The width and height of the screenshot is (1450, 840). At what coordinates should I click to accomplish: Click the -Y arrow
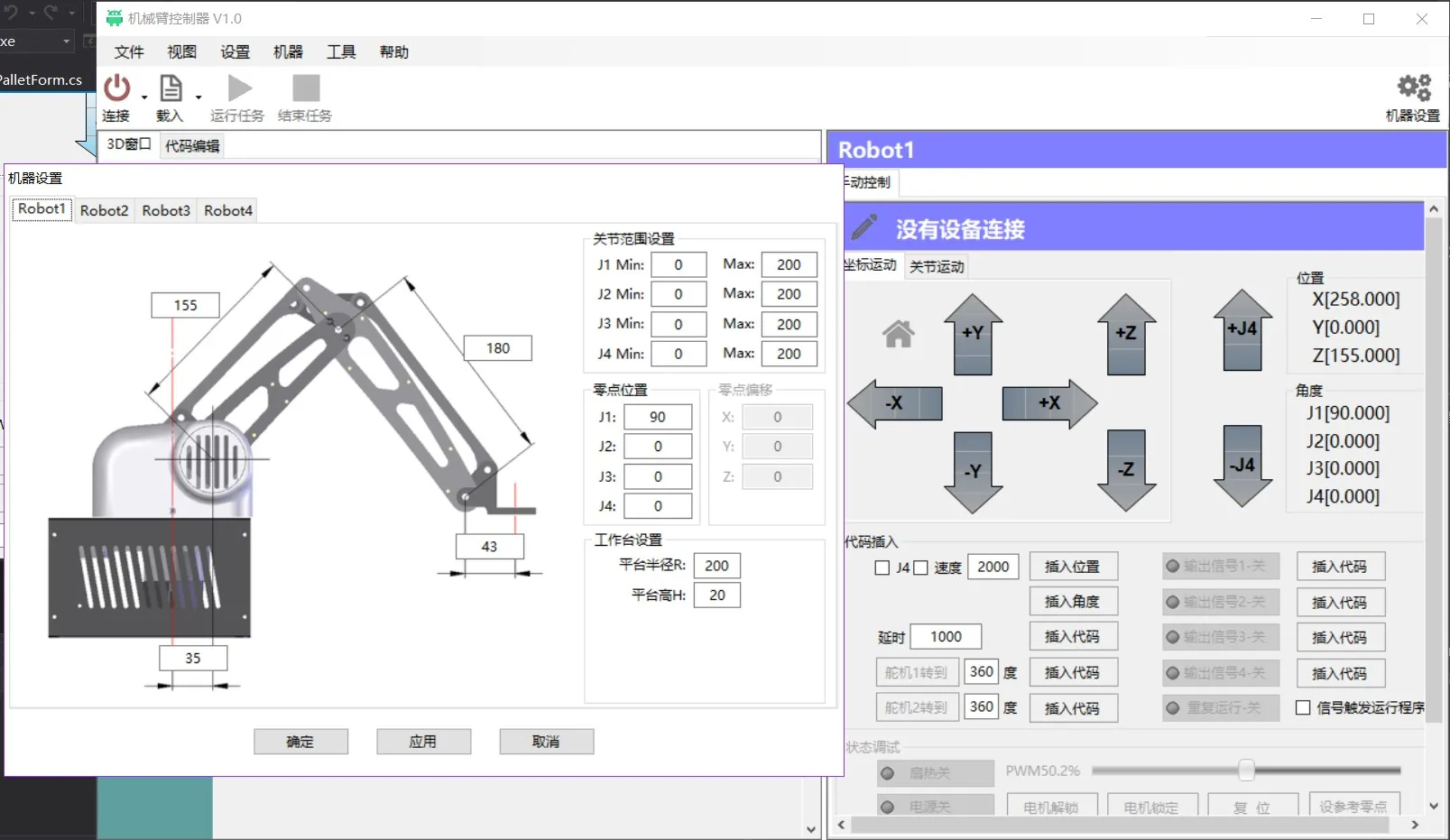973,472
